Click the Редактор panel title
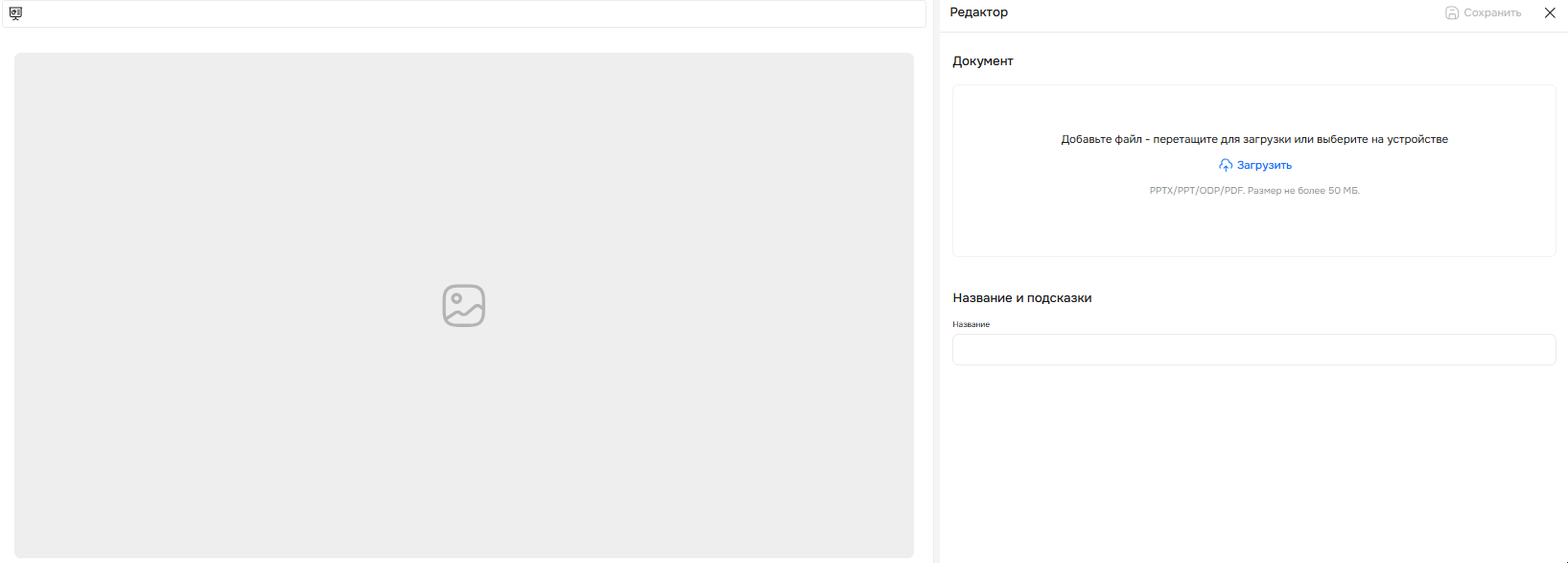 [978, 12]
